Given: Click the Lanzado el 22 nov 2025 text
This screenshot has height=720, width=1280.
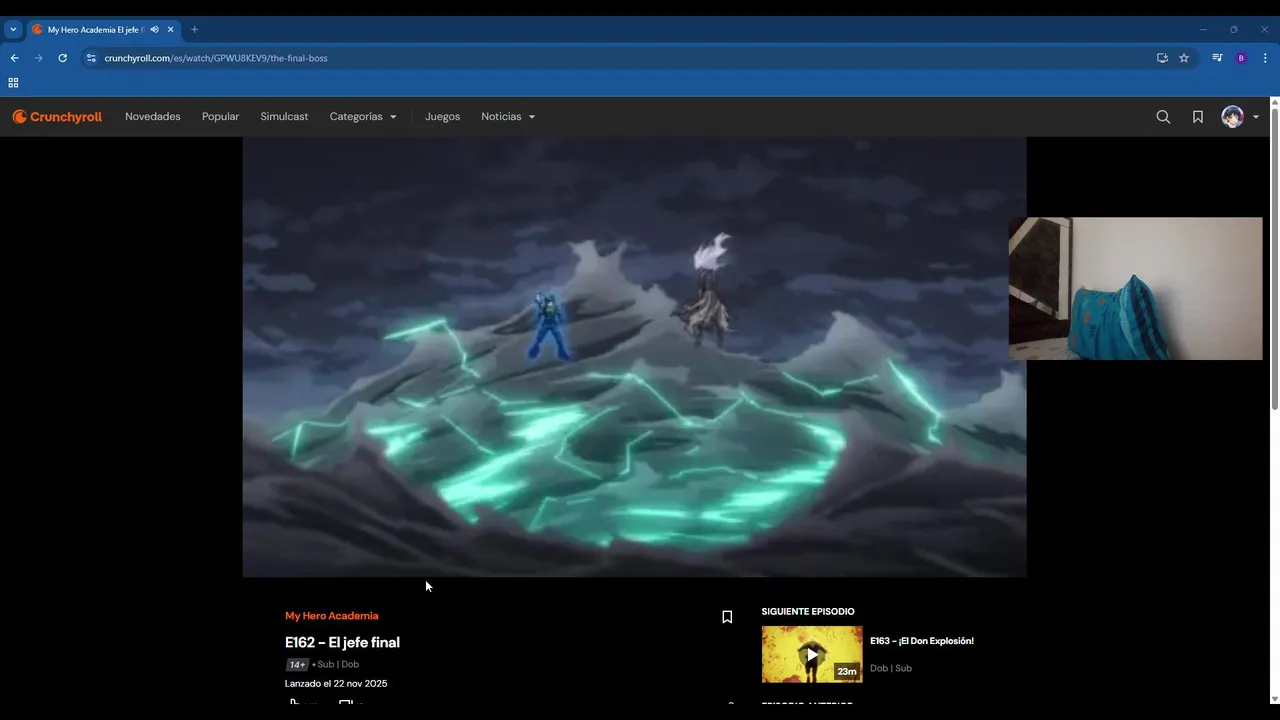Looking at the screenshot, I should click(336, 684).
